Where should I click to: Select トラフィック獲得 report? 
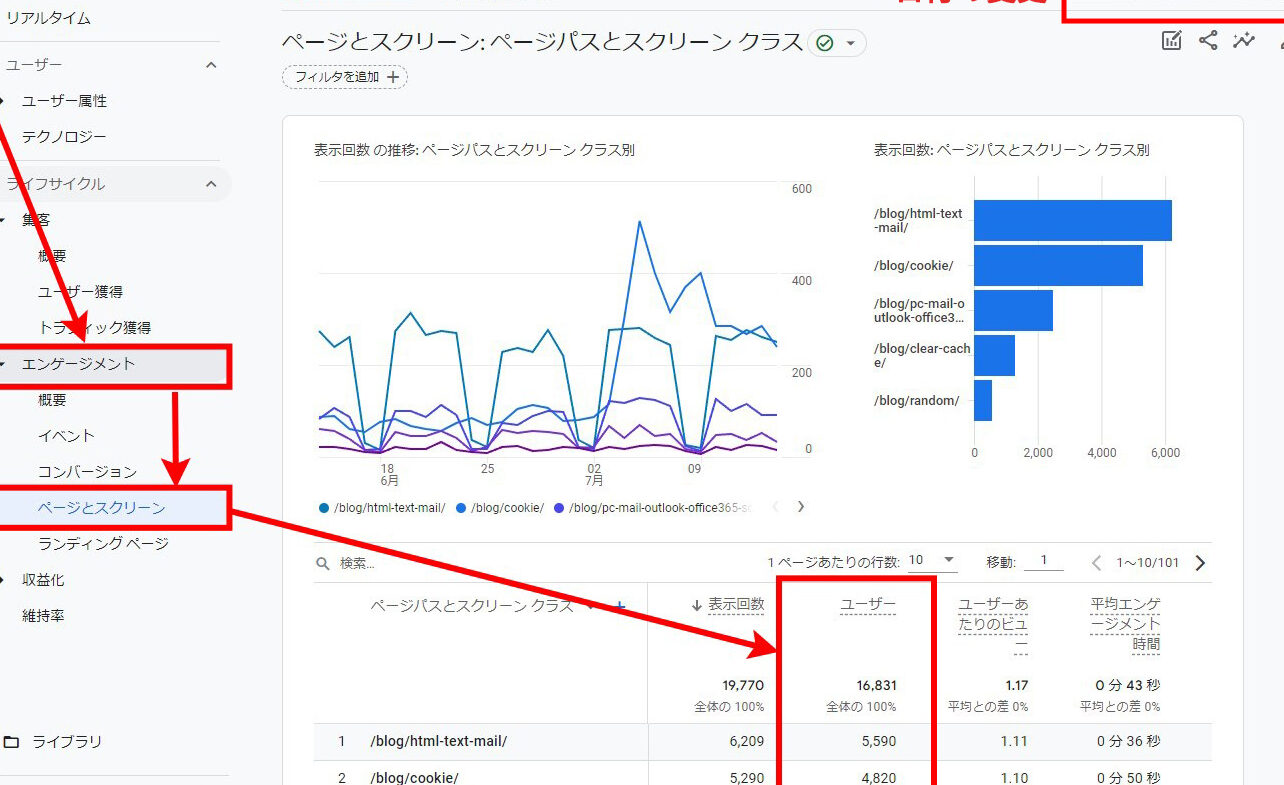[x=94, y=328]
